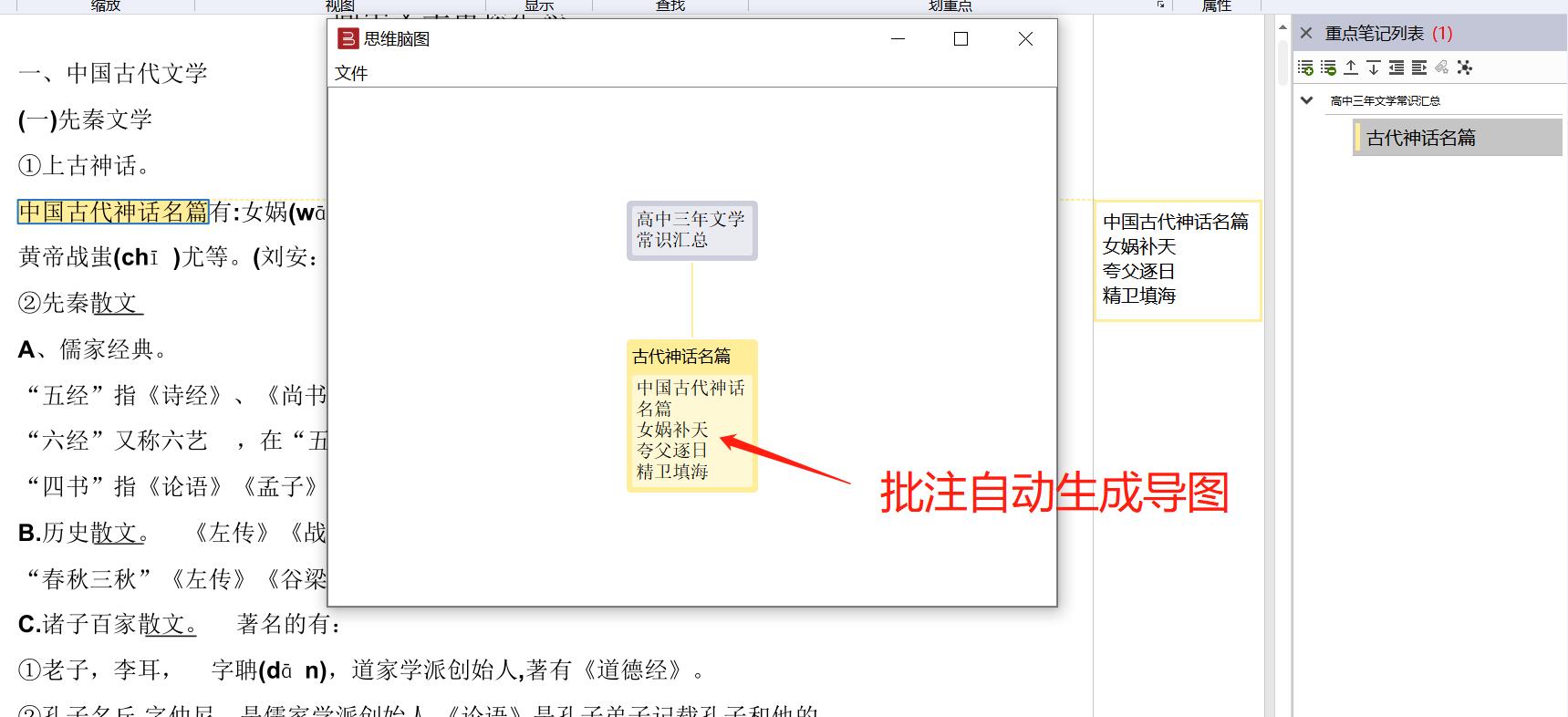Click the scrollbar up arrow
This screenshot has height=717, width=1568.
[1283, 26]
